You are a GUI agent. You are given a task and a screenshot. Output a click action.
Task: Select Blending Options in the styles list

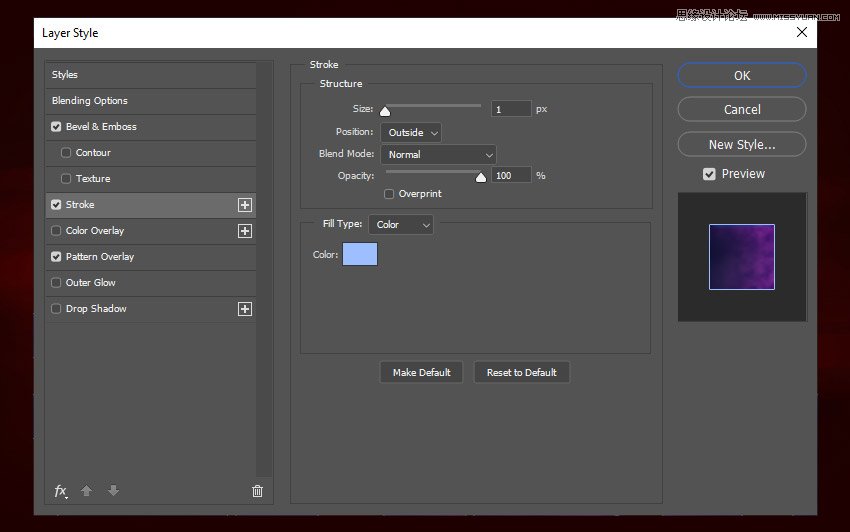[90, 101]
